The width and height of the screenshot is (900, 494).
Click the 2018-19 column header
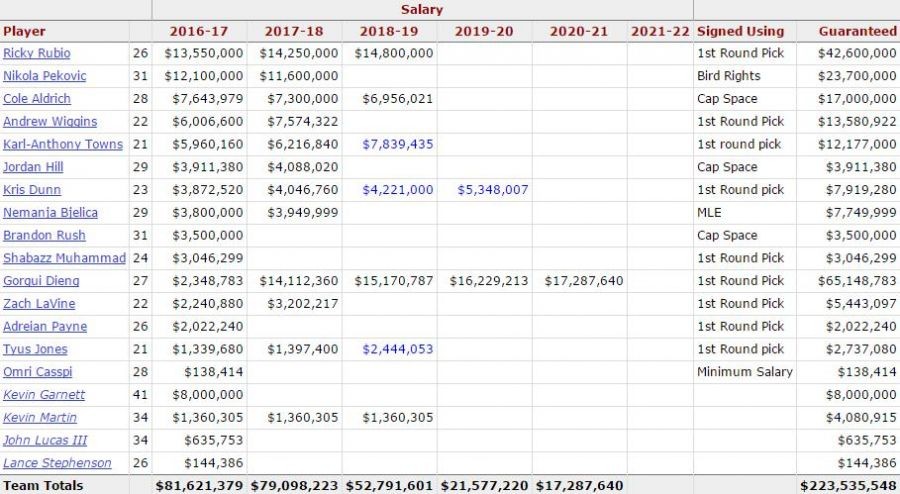(x=389, y=32)
